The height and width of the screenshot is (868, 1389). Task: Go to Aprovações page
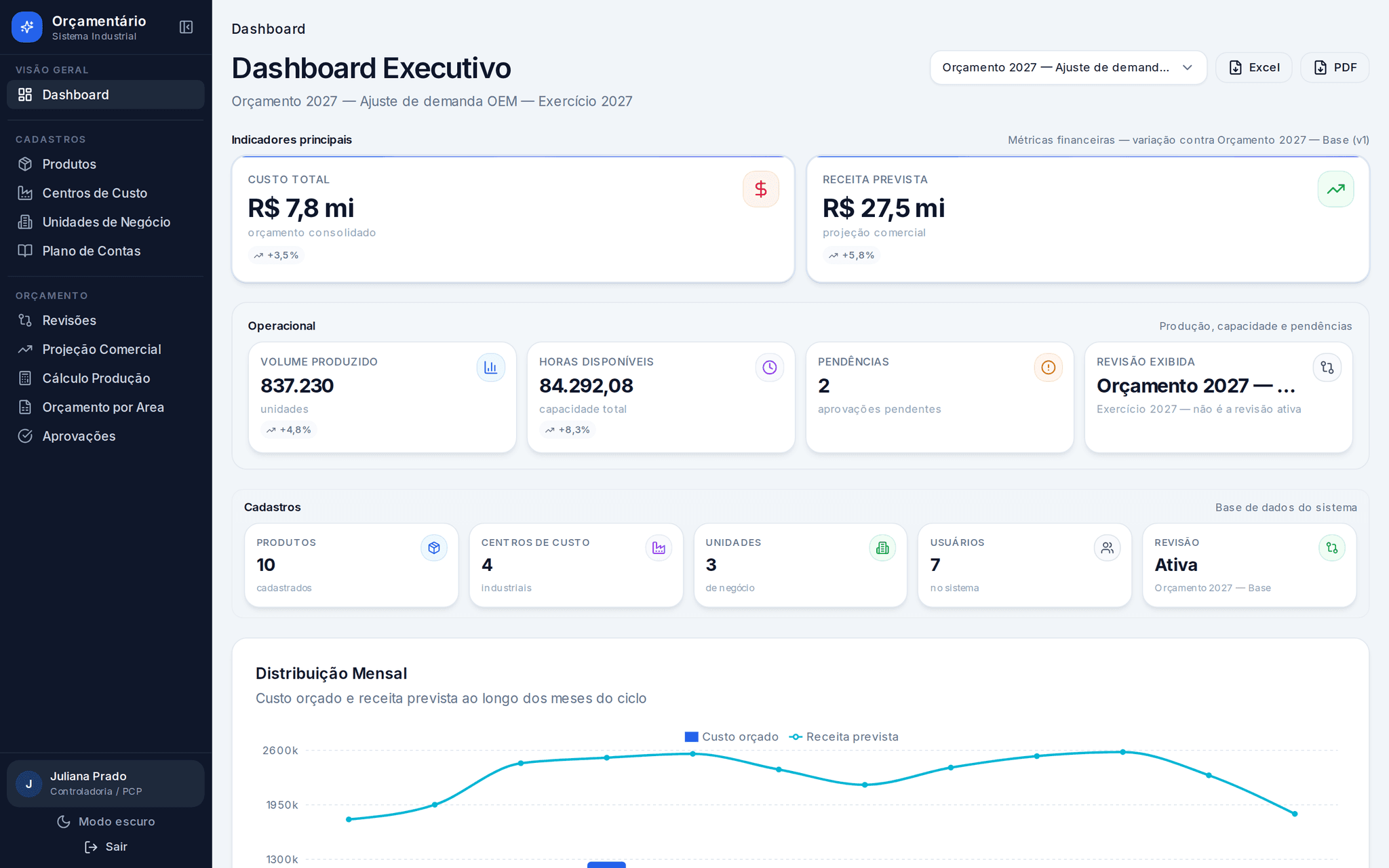[x=105, y=436]
